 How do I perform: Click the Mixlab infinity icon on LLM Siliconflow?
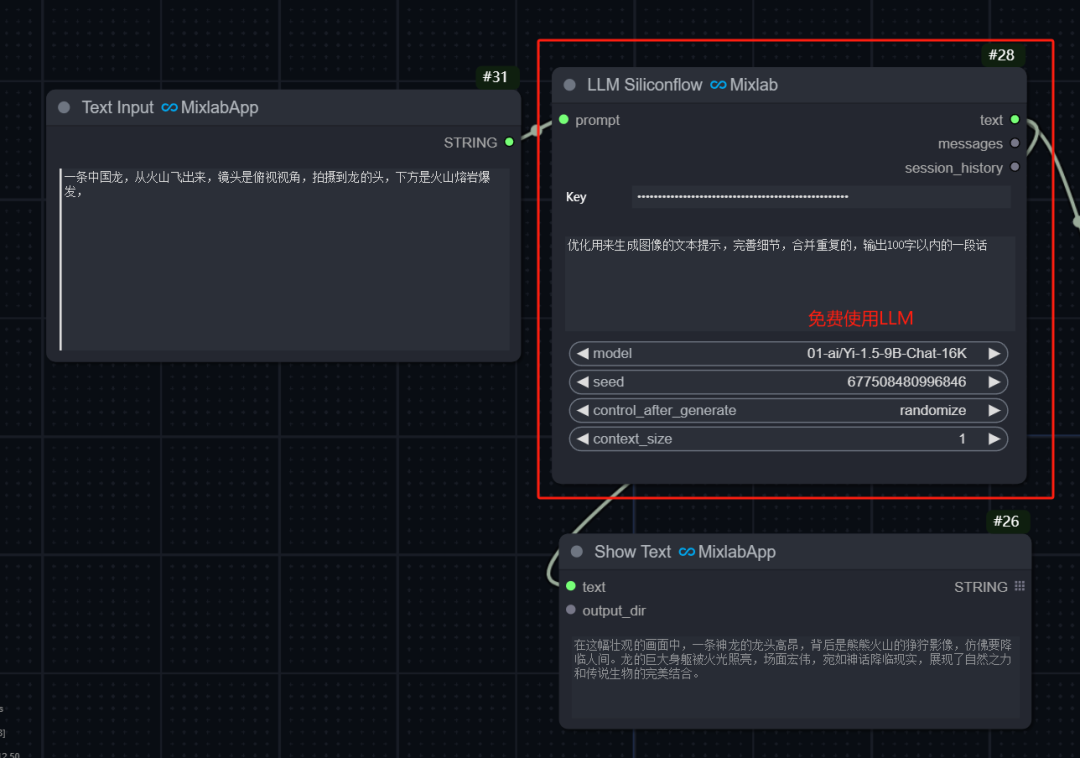coord(718,85)
